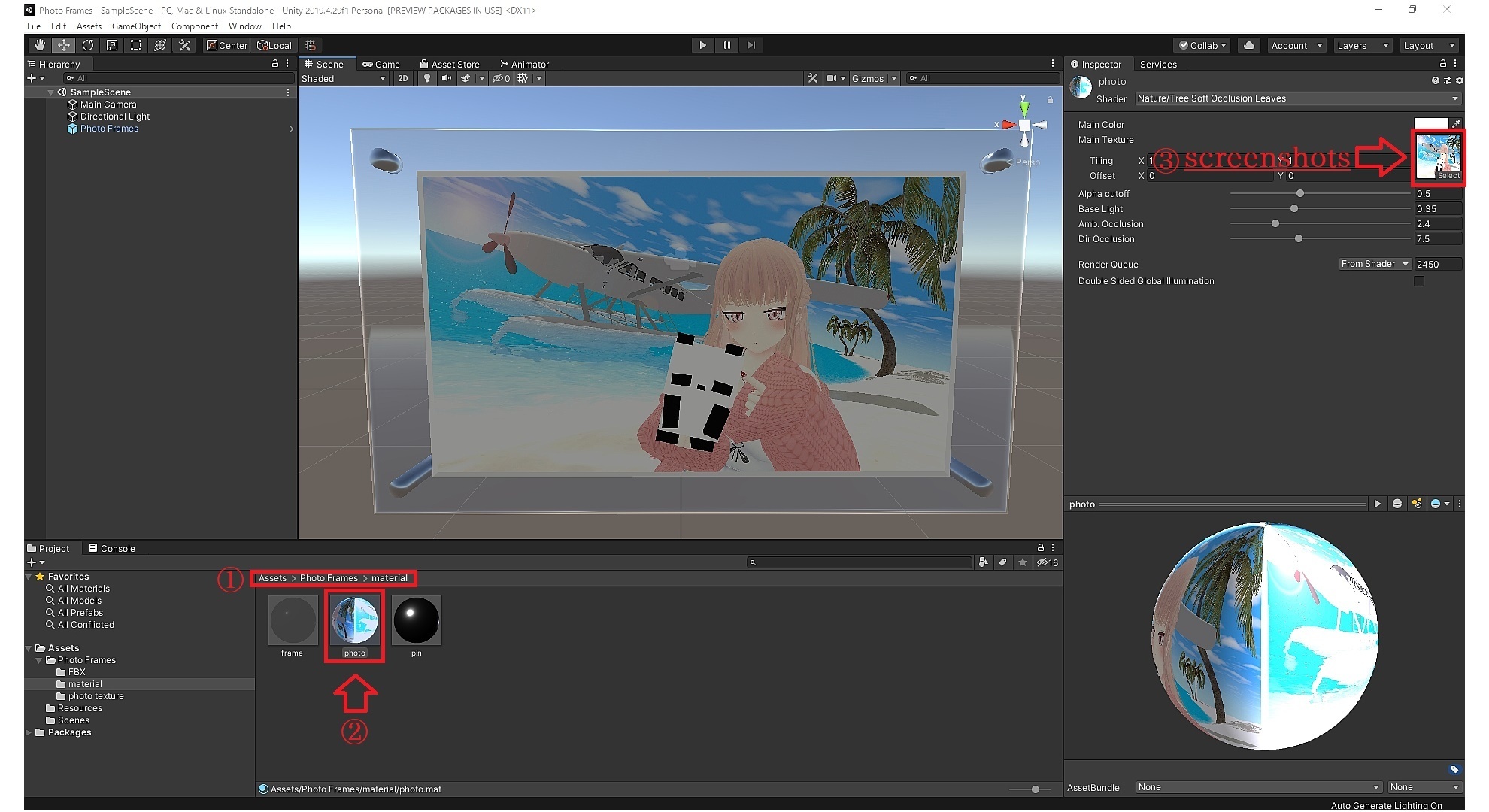Viewport: 1489px width, 812px height.
Task: Mute scene audio in the Scene toolbar
Action: (x=447, y=78)
